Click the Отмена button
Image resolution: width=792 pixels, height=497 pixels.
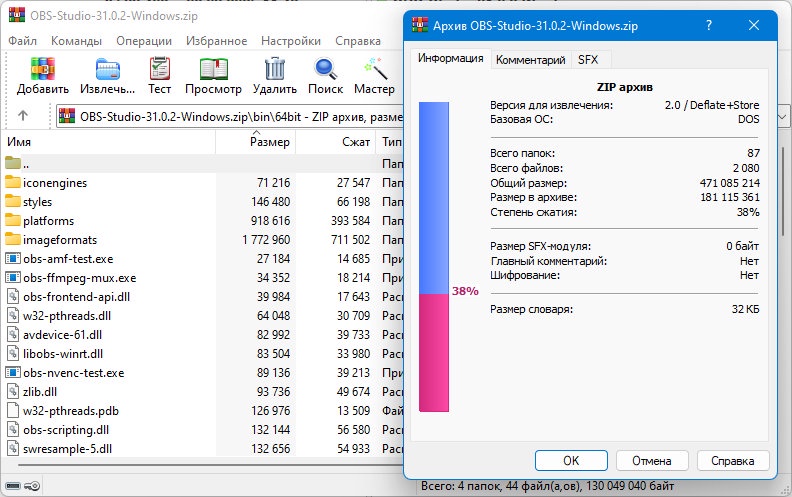(x=652, y=461)
